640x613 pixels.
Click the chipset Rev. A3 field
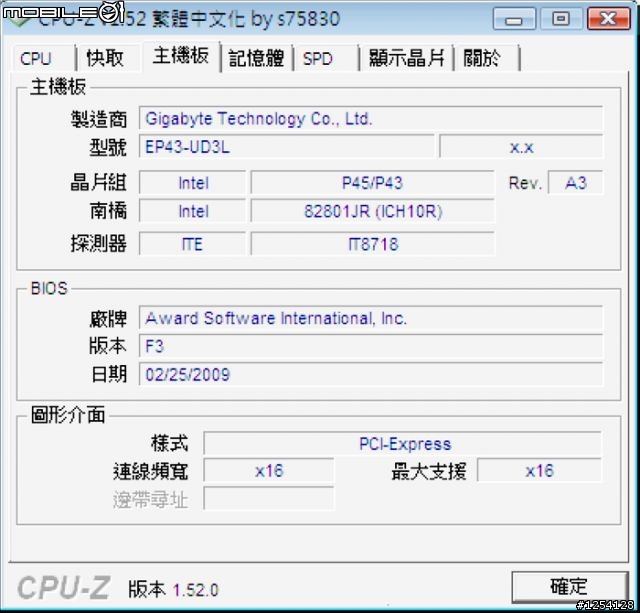click(576, 182)
